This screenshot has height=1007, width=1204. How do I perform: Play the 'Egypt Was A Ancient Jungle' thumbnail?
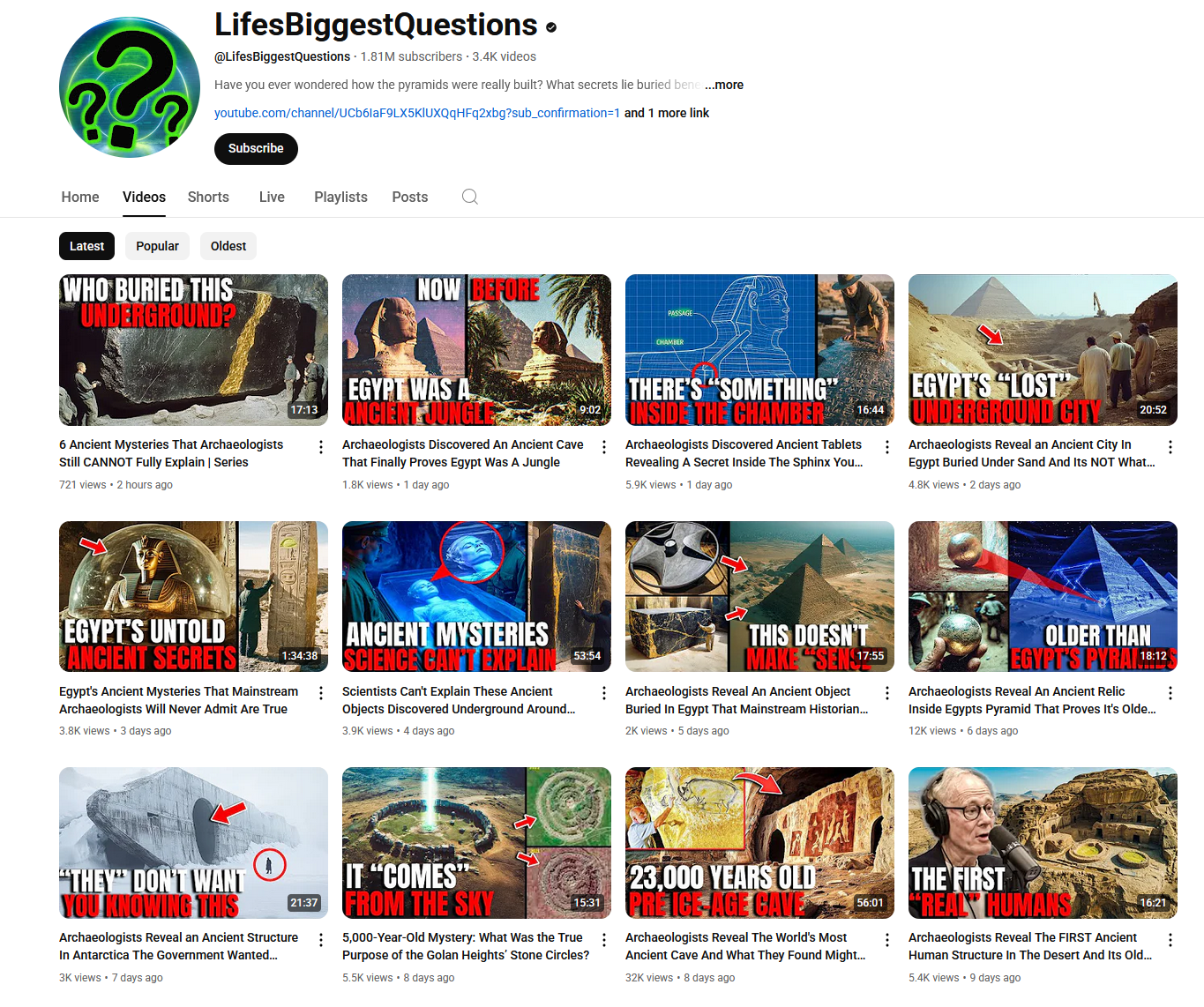[476, 350]
